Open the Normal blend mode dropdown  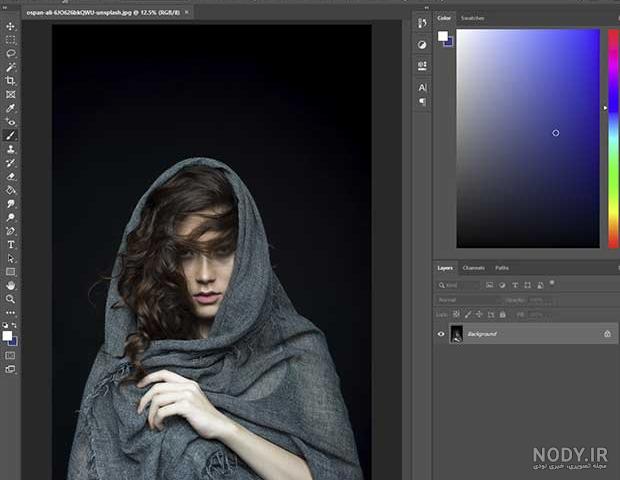pos(467,300)
